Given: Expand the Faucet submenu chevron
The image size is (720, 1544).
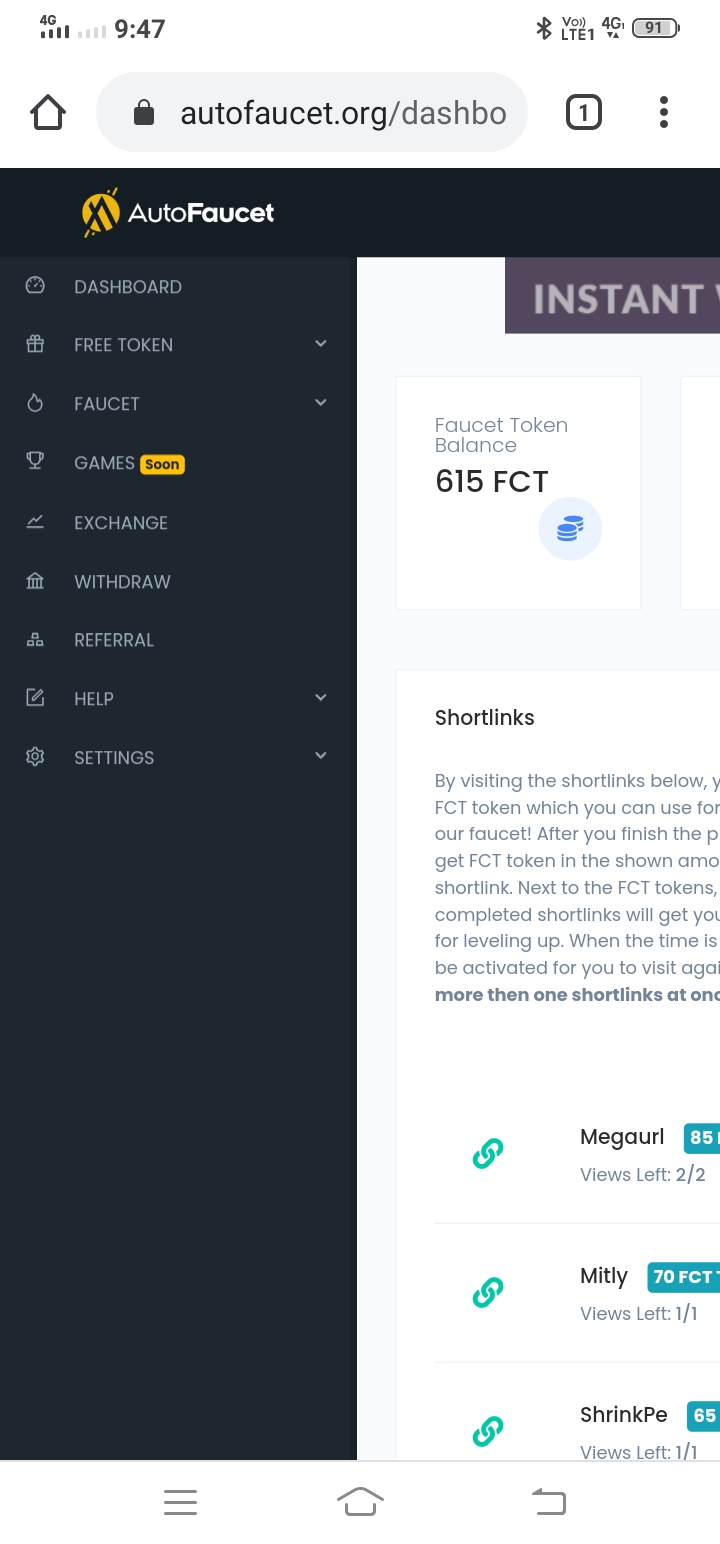Looking at the screenshot, I should coord(321,403).
